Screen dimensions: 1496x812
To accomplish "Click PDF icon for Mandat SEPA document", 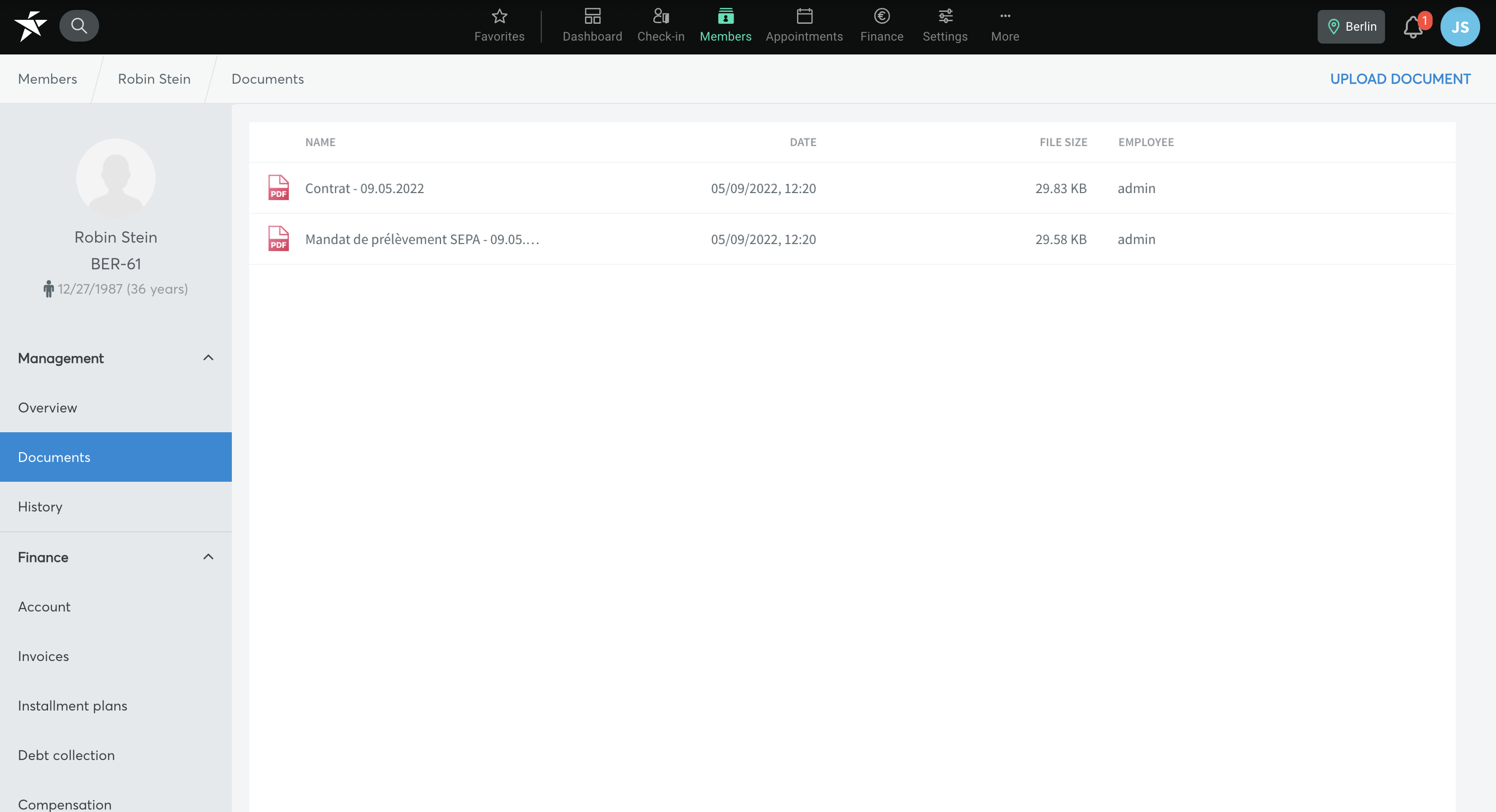I will coord(278,239).
